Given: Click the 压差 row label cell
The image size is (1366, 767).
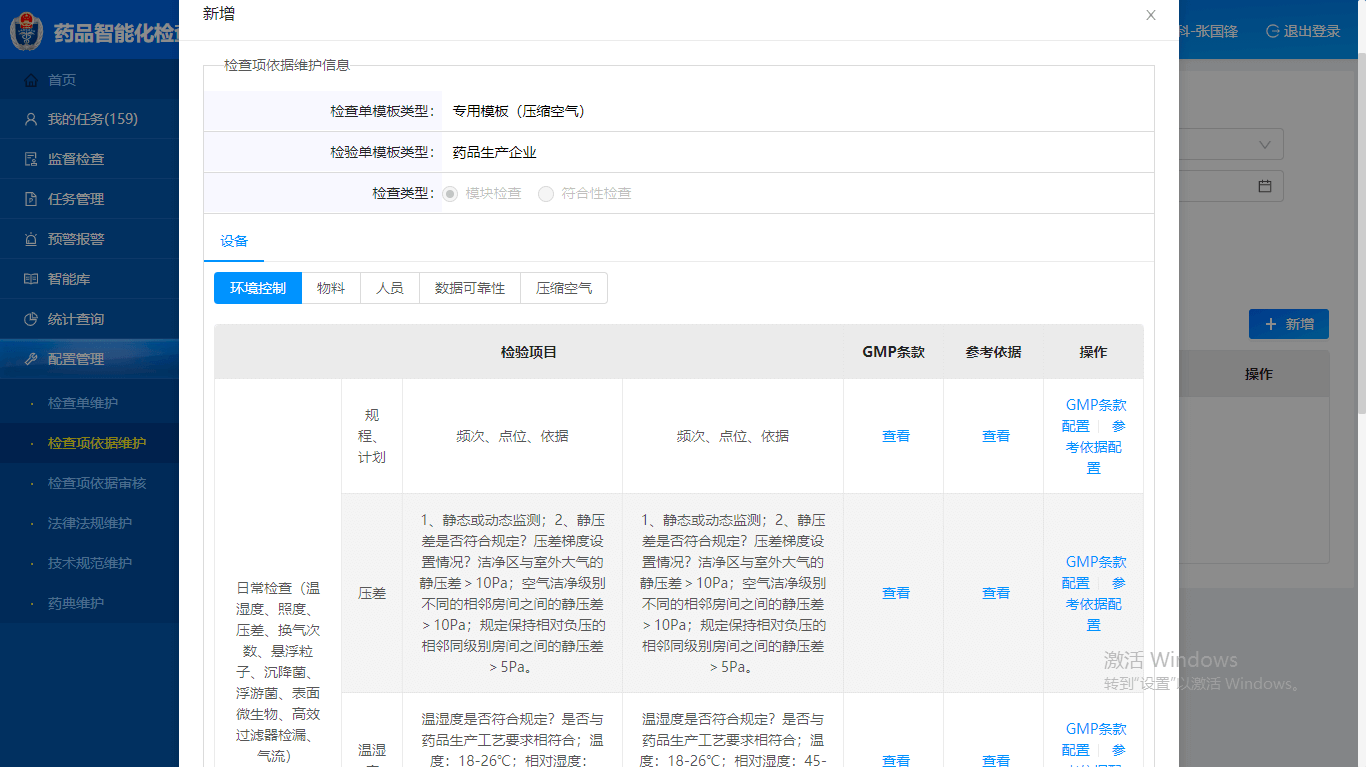Looking at the screenshot, I should (x=372, y=593).
